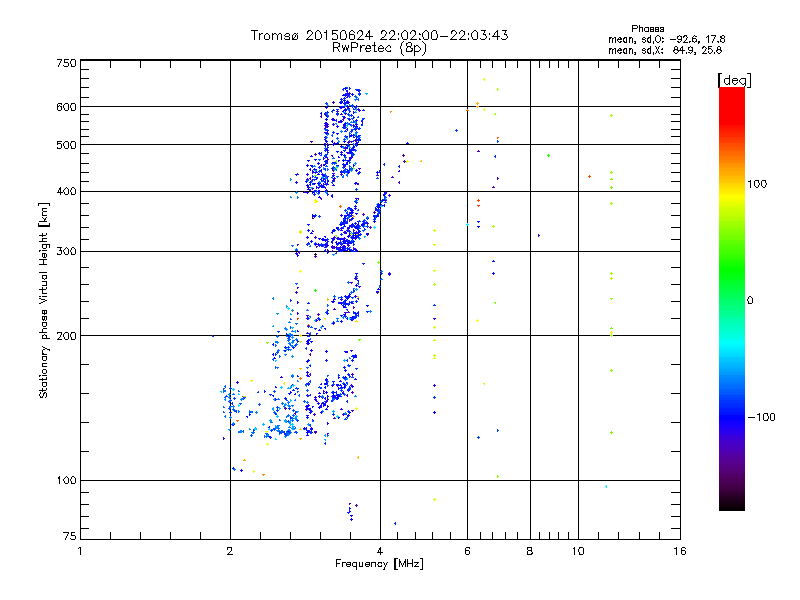
Task: Select the 'mean, sd,O: -92.6, 17.8' line
Action: coord(666,39)
